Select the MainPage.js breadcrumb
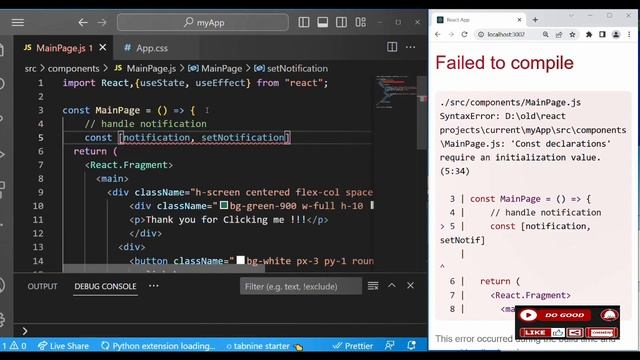640x360 pixels. pyautogui.click(x=145, y=69)
